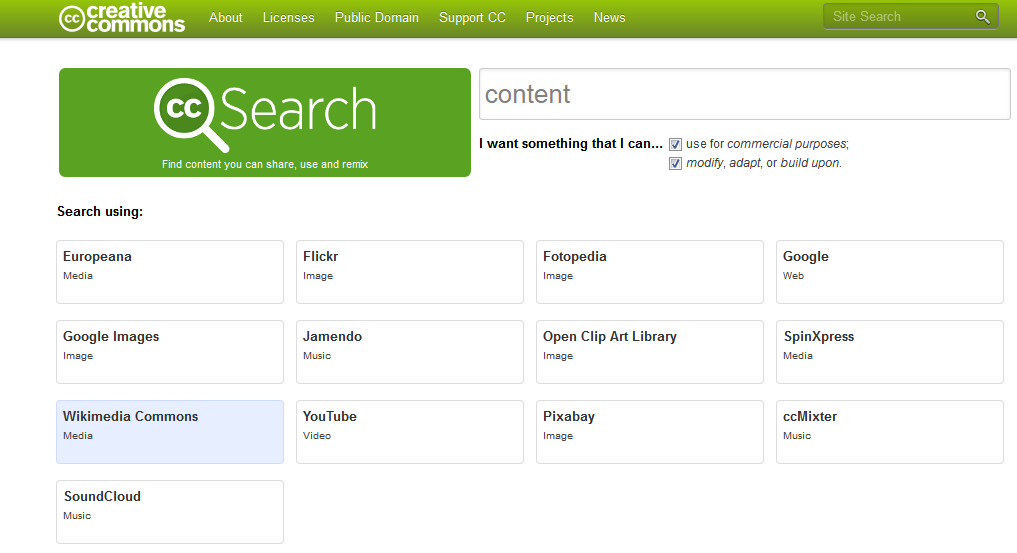Toggle modify, adapt, or build upon checkbox
The width and height of the screenshot is (1017, 553).
675,163
